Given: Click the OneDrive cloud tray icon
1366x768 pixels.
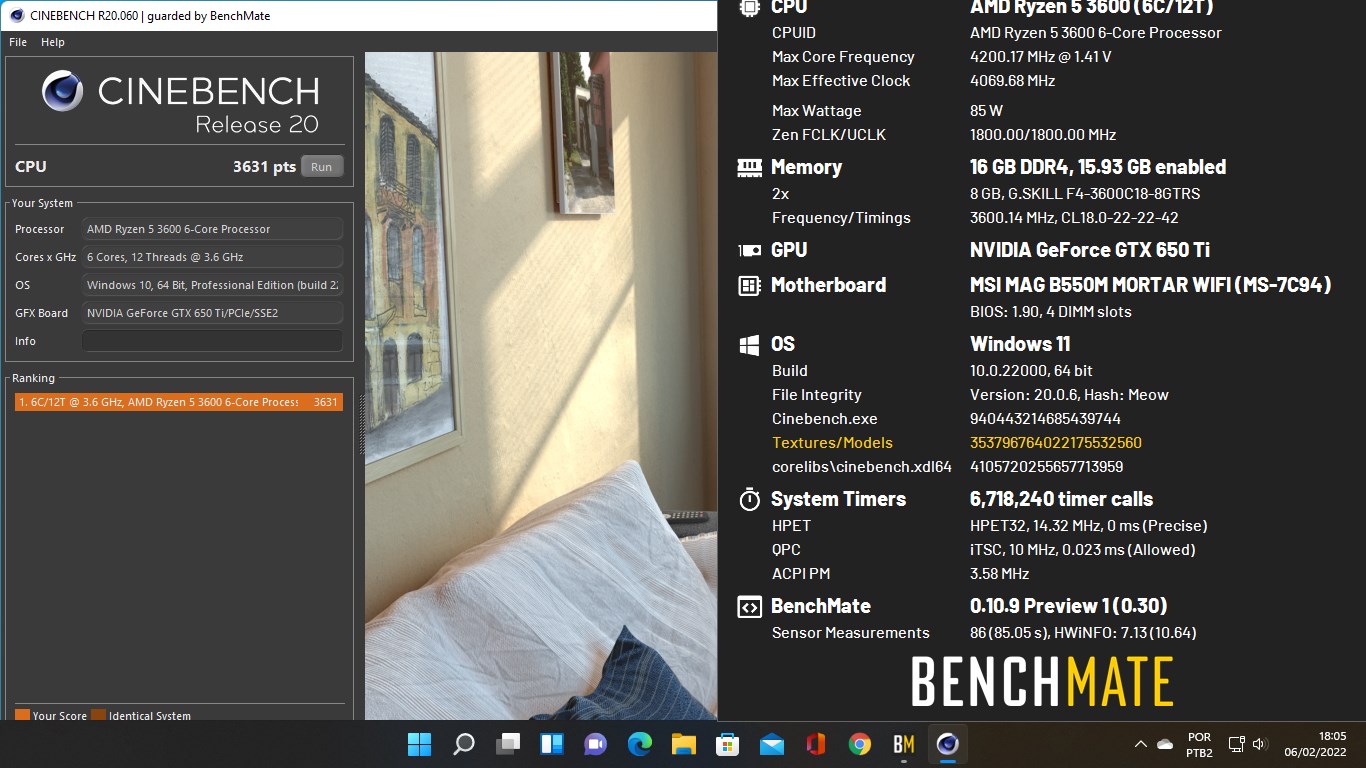Looking at the screenshot, I should pyautogui.click(x=1165, y=744).
